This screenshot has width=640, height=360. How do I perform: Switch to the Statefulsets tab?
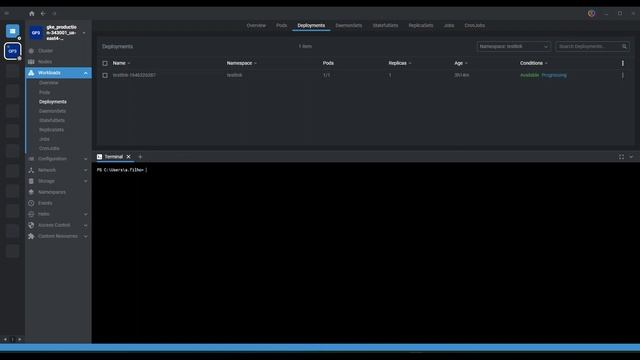point(385,25)
